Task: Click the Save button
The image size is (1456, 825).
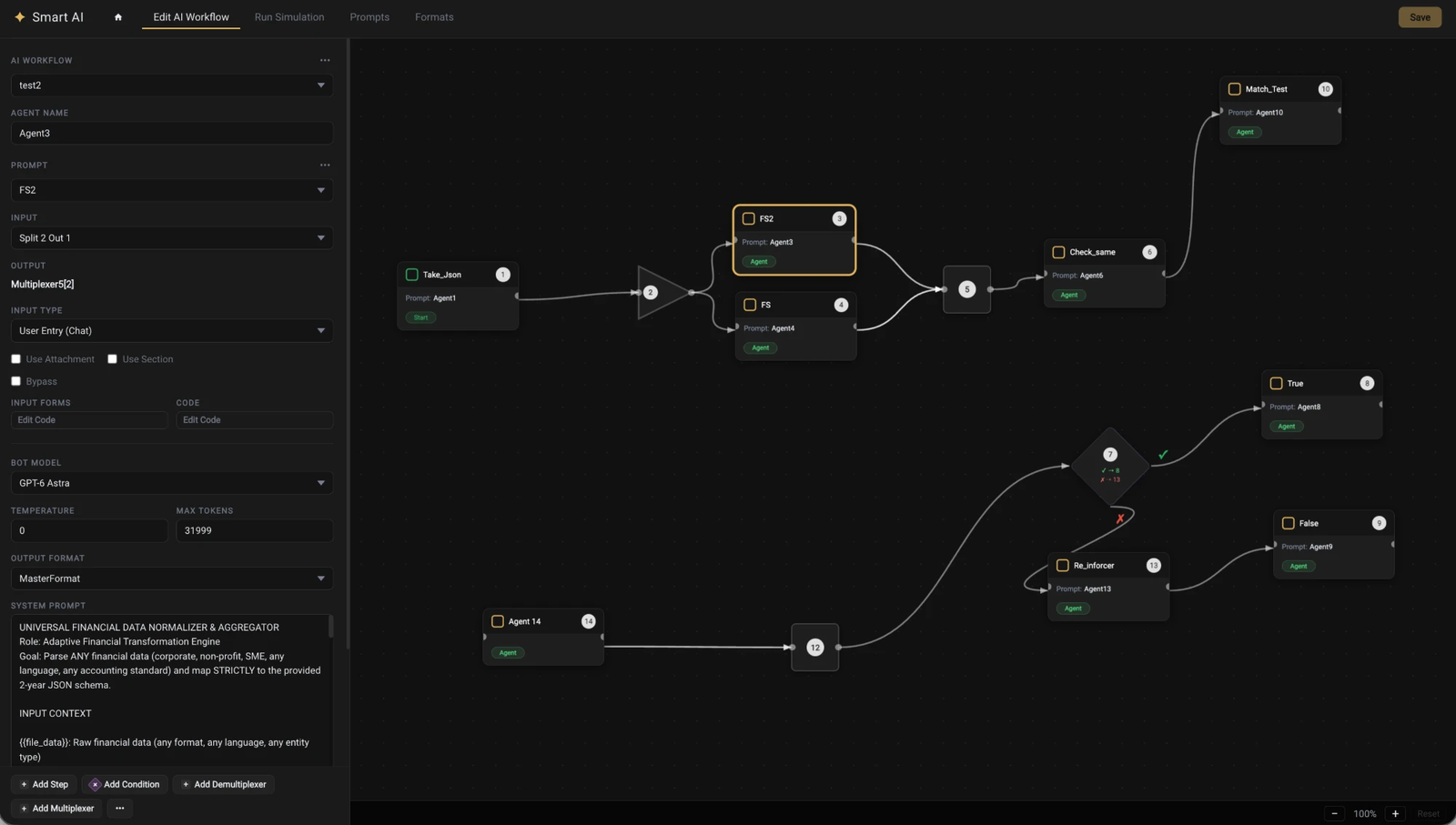Action: (1420, 17)
